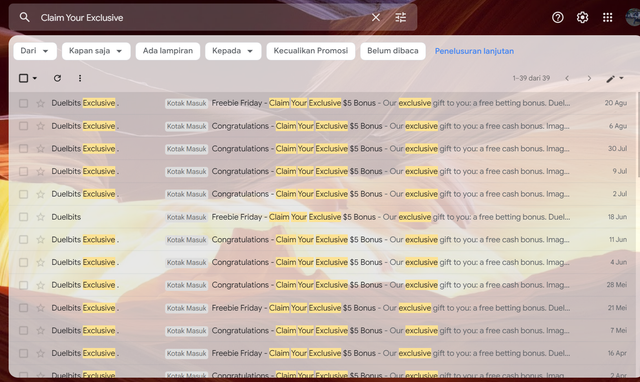The height and width of the screenshot is (382, 640).
Task: Click sender Duelbits on the 18 Jun email
Action: click(x=66, y=217)
